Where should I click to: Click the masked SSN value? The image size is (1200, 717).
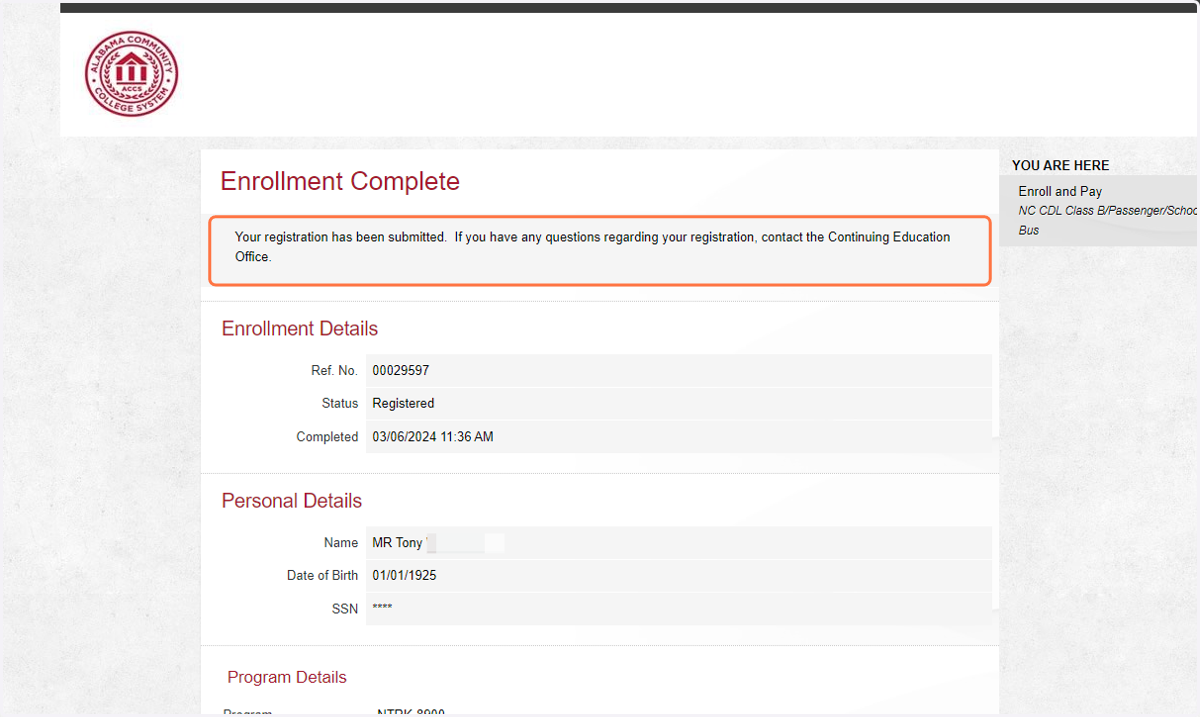tap(382, 609)
